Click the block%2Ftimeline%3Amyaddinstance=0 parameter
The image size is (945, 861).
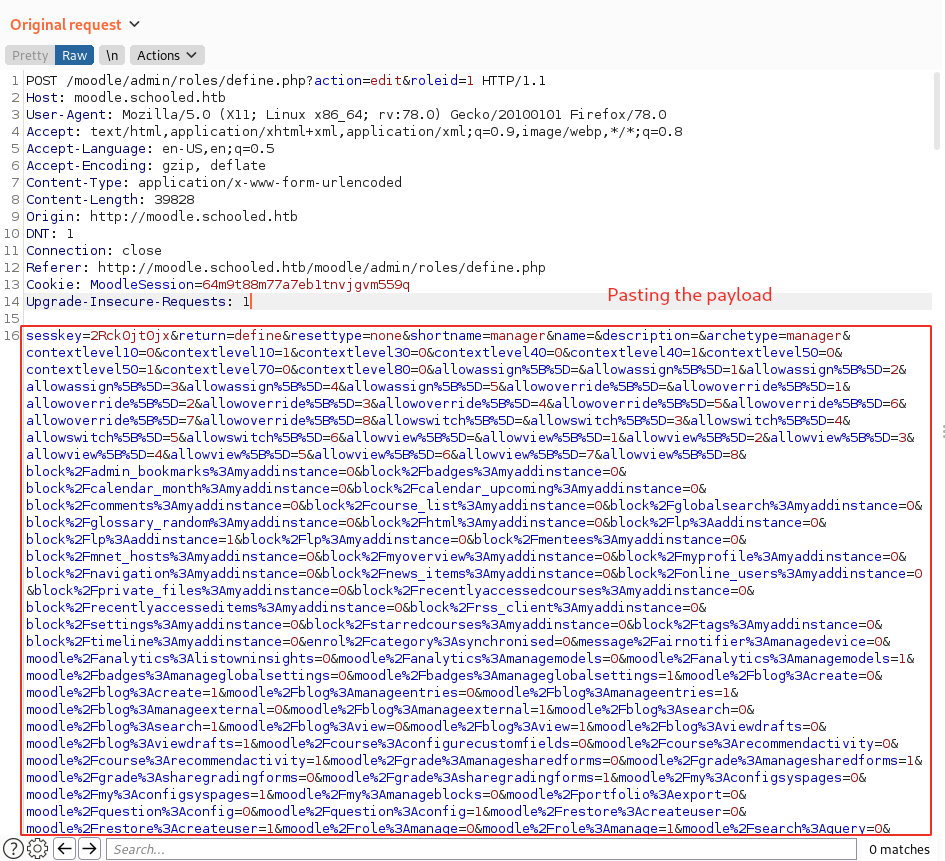162,642
